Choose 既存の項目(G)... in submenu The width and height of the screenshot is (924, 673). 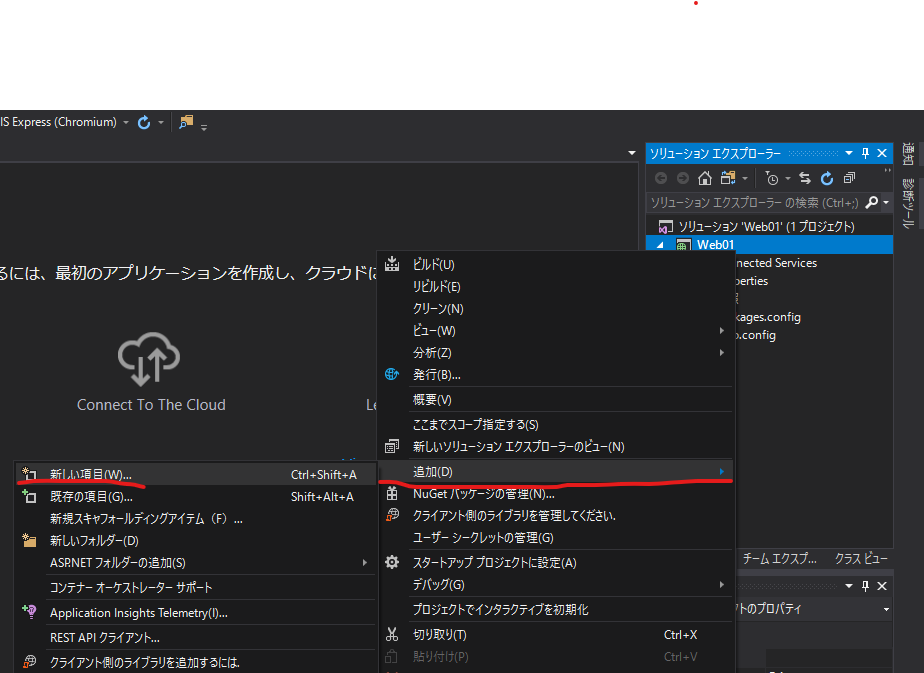(196, 497)
